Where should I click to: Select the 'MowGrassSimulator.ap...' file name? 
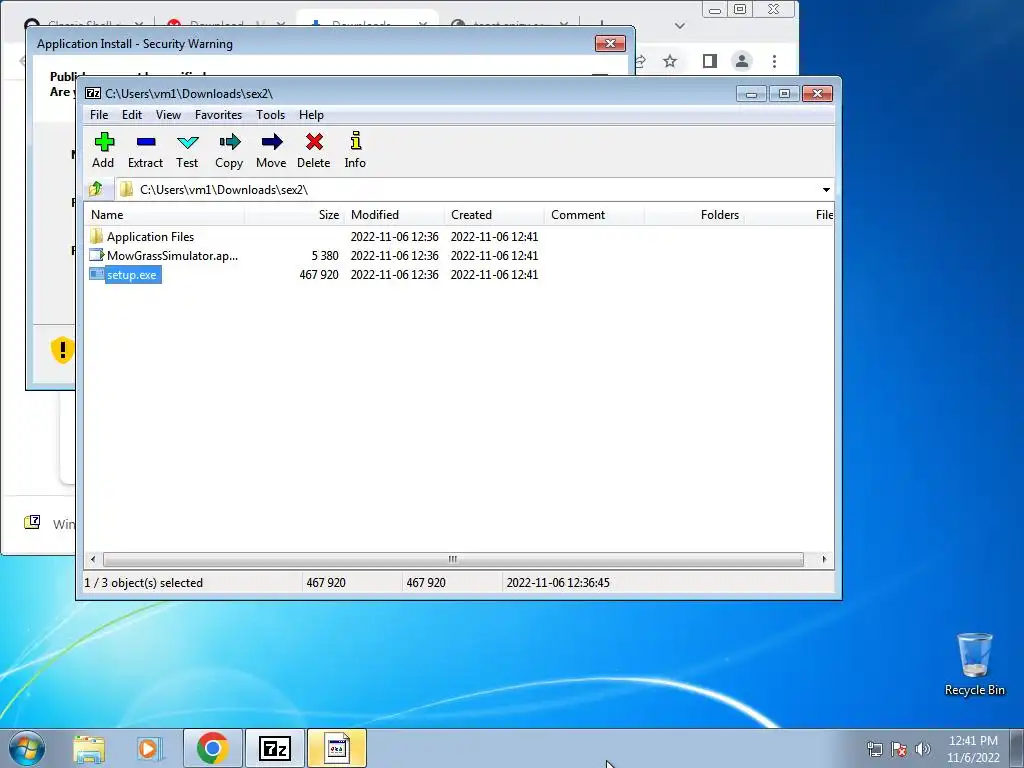[172, 255]
